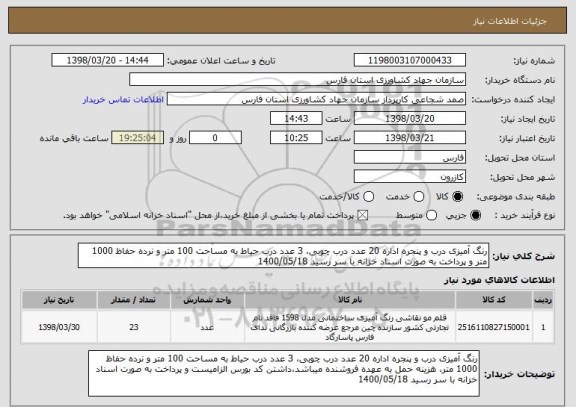Click the تاریخ اعتبار نیاز date field

410,138
